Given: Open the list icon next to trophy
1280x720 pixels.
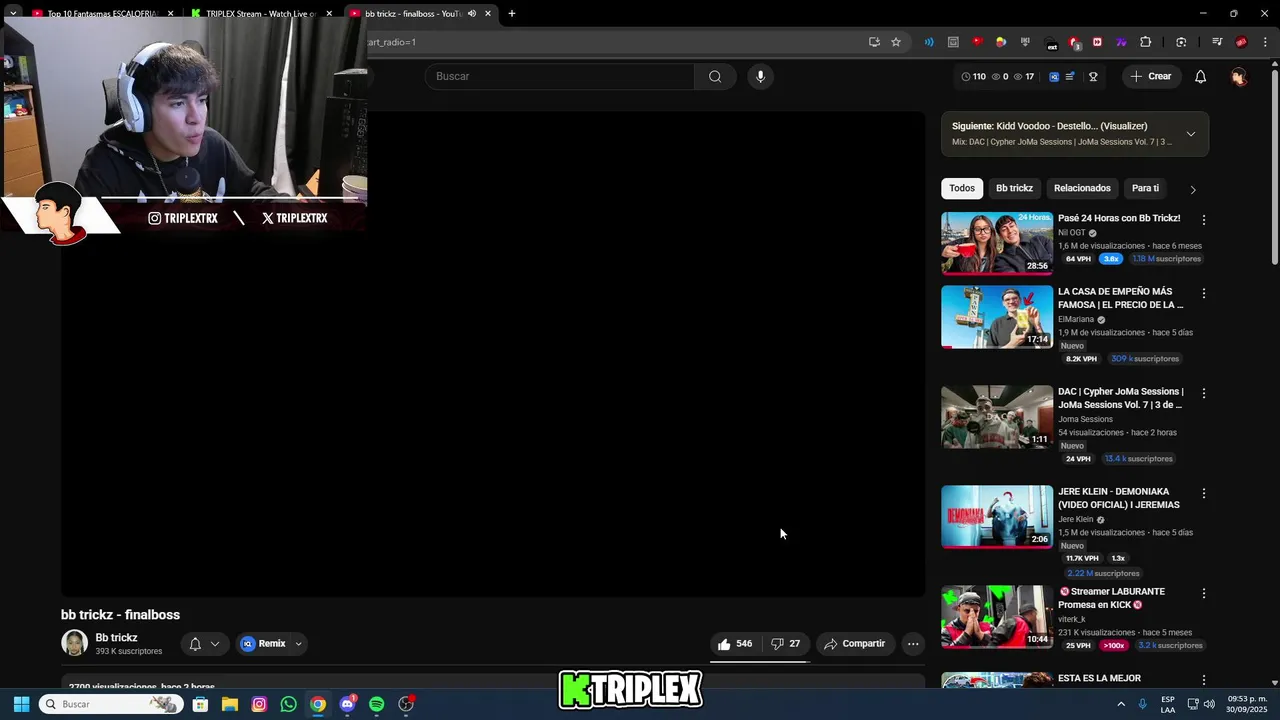Looking at the screenshot, I should point(1070,77).
